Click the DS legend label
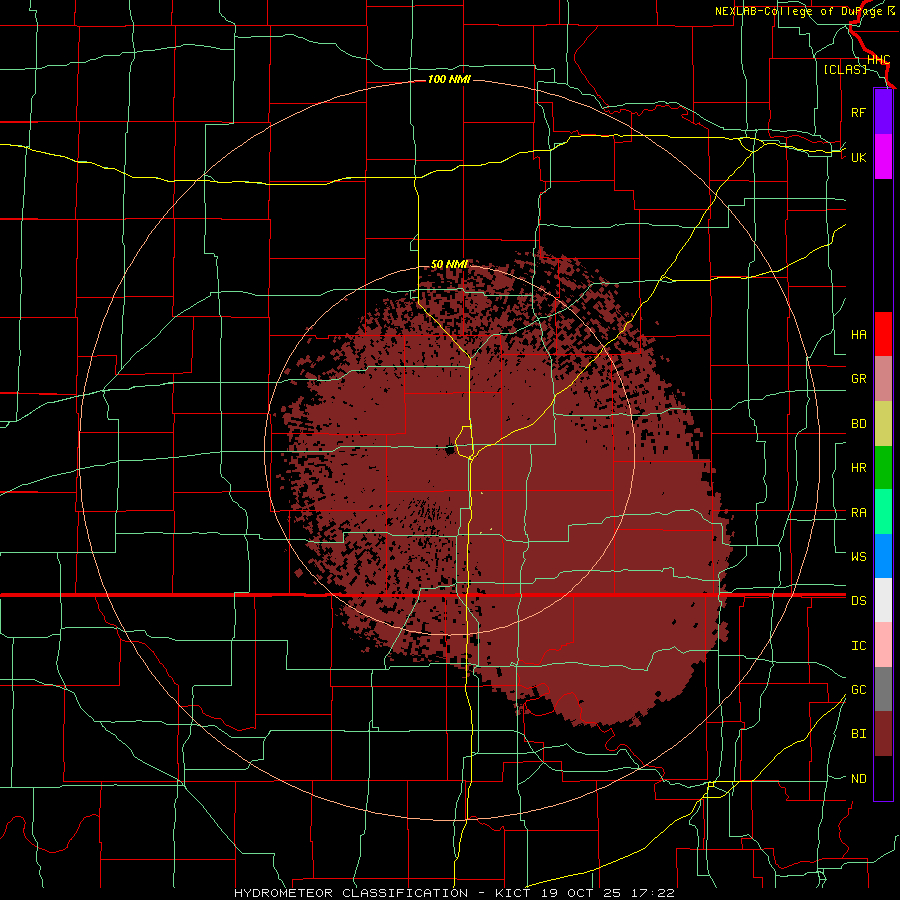The image size is (900, 900). point(858,601)
